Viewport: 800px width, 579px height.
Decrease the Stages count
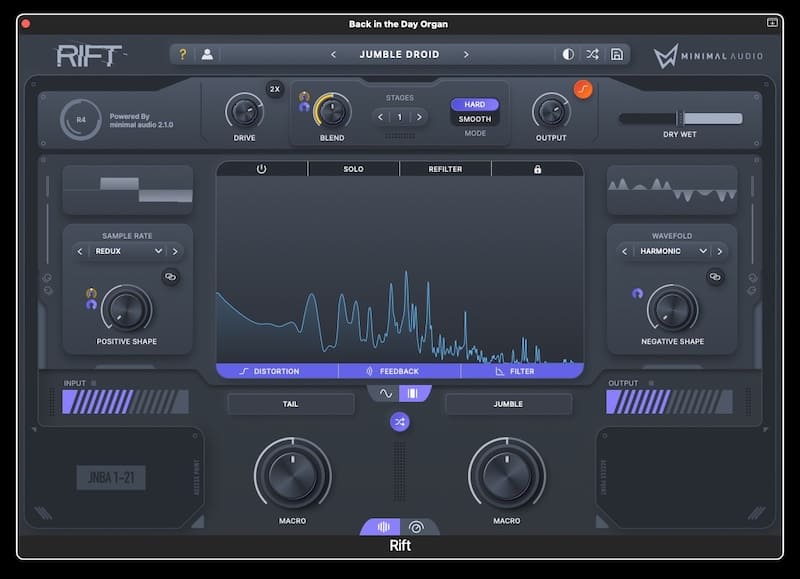pyautogui.click(x=380, y=117)
